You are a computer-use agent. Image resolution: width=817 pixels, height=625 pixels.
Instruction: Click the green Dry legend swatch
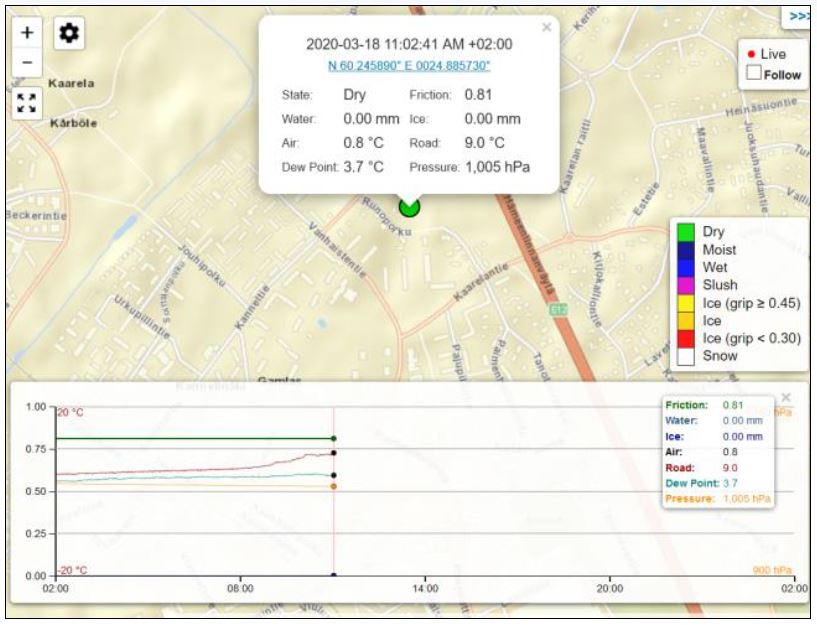click(x=686, y=231)
